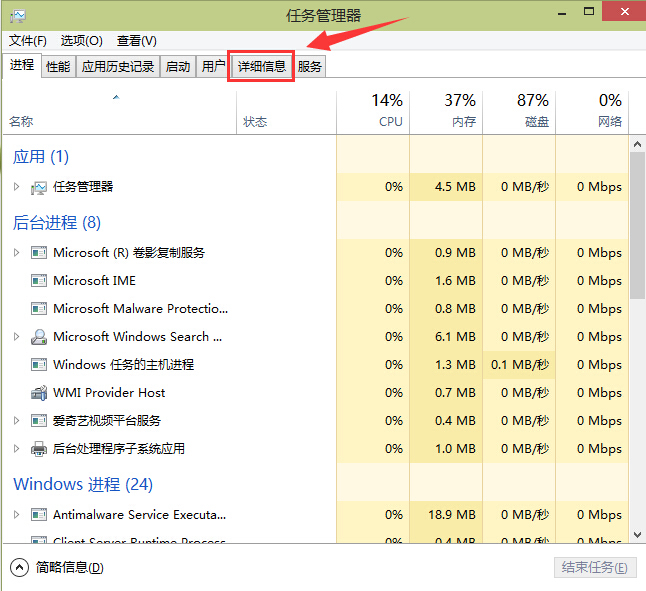The height and width of the screenshot is (591, 646).
Task: Click the 后台处理程序子系统应用 printer icon
Action: click(x=39, y=449)
